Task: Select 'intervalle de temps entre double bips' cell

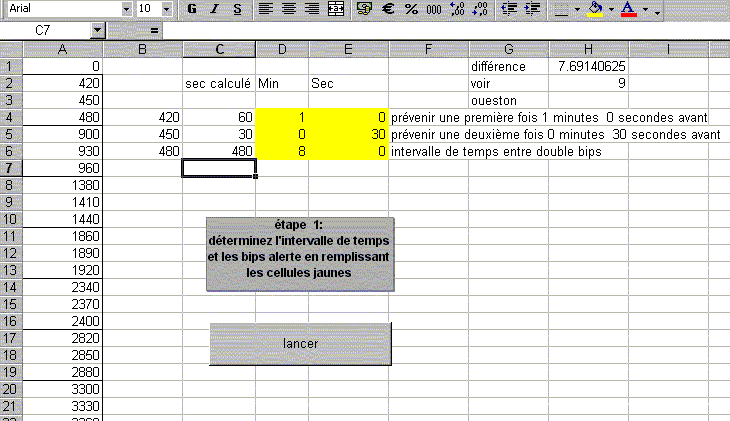Action: [x=496, y=151]
